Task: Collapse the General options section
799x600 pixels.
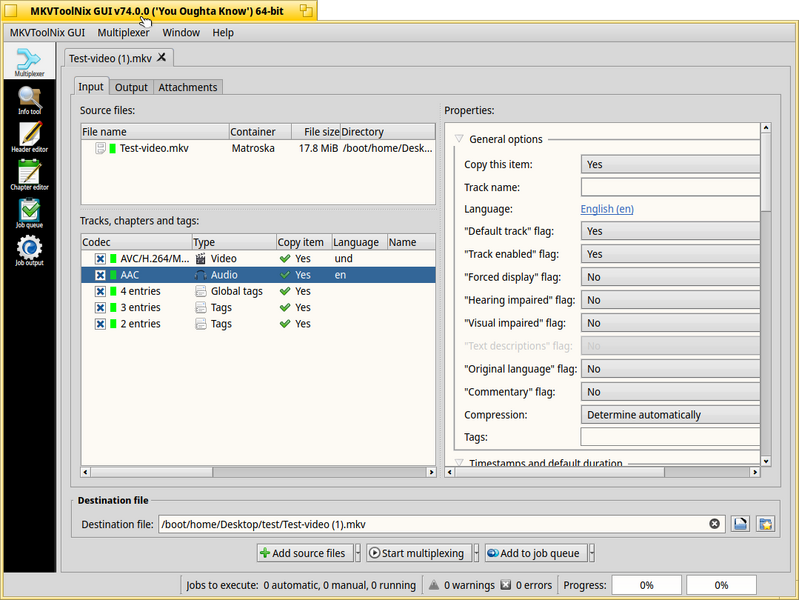Action: [x=459, y=139]
